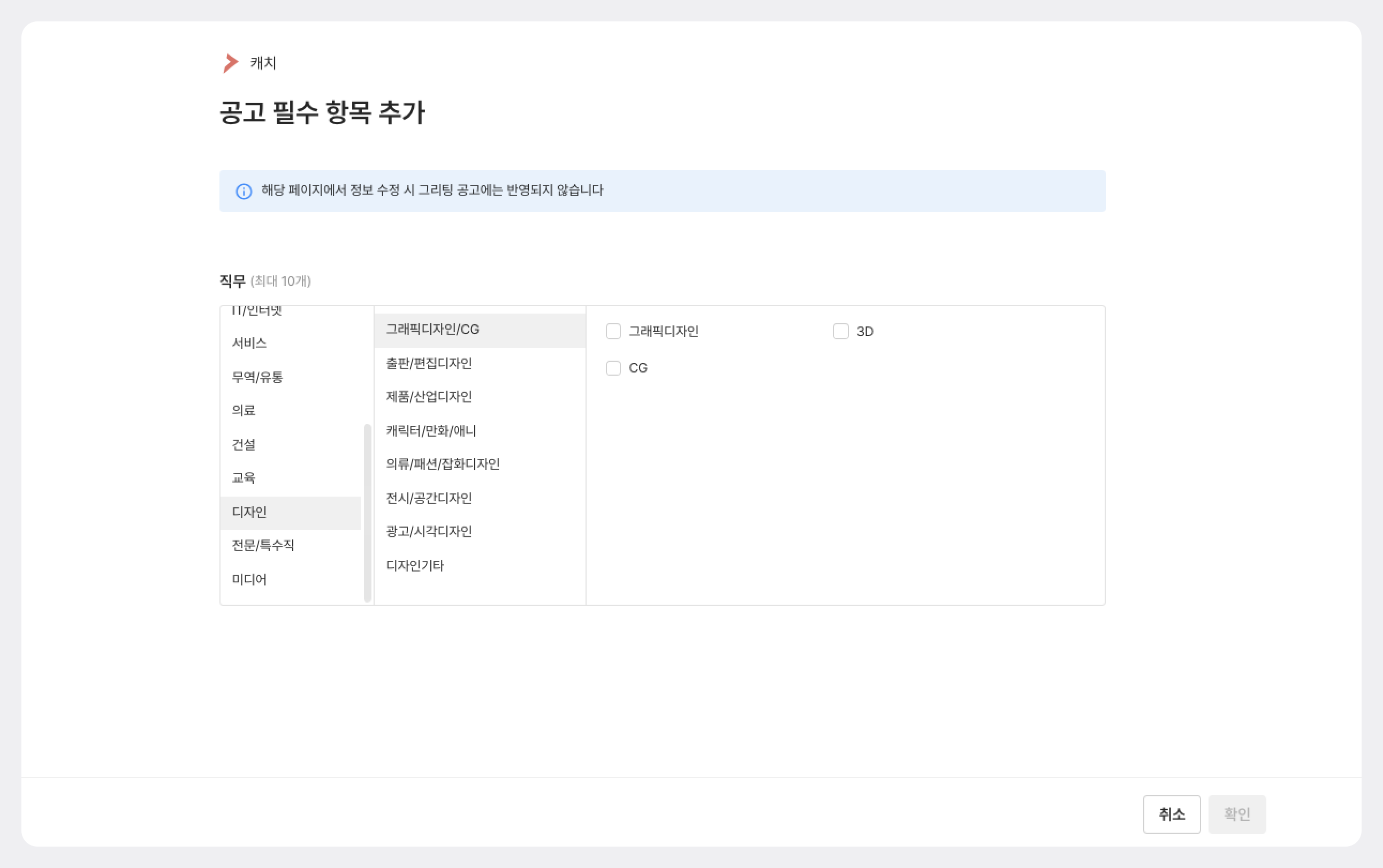Select 무역/유통 job category
This screenshot has width=1383, height=868.
tap(257, 377)
